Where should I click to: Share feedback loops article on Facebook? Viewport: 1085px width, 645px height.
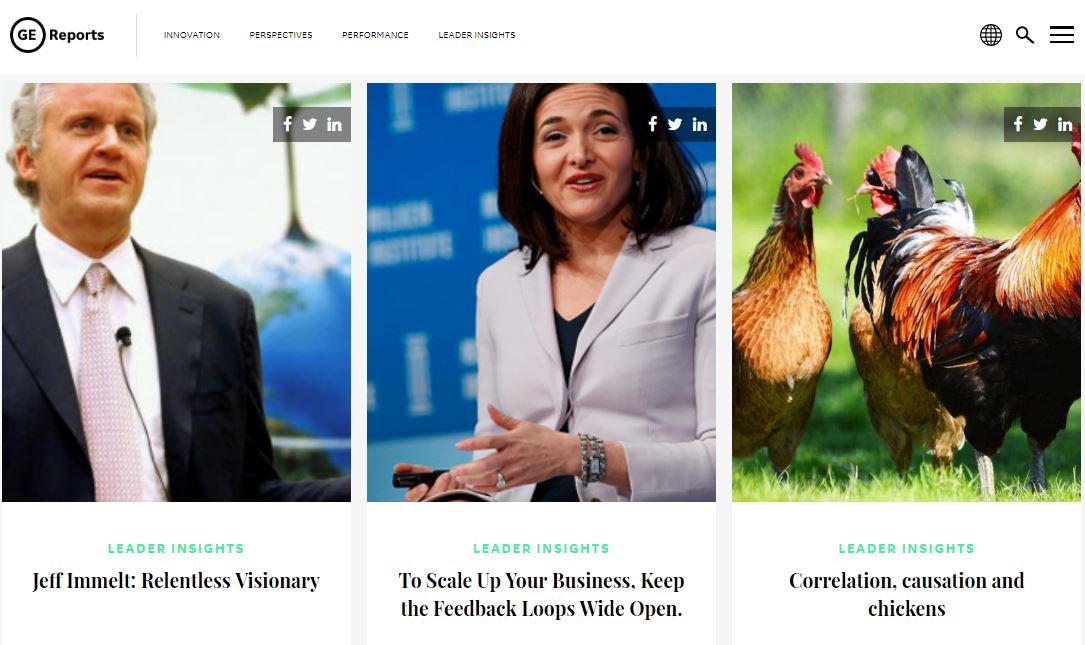pyautogui.click(x=653, y=124)
